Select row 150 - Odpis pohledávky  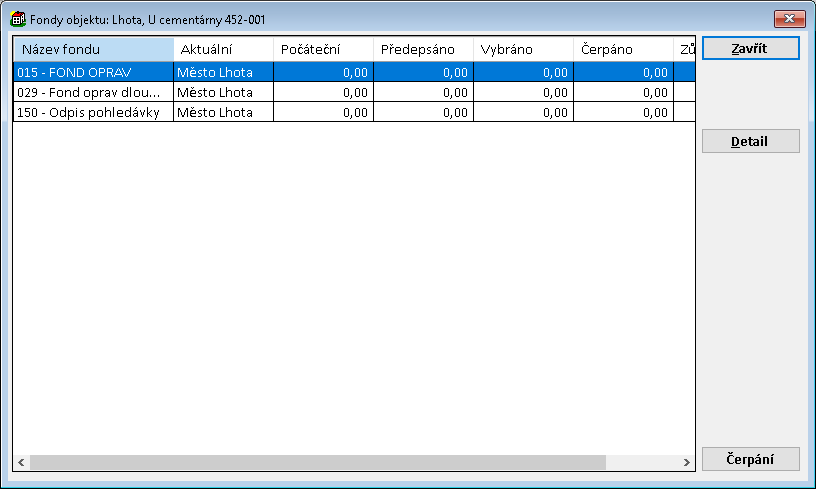(92, 112)
